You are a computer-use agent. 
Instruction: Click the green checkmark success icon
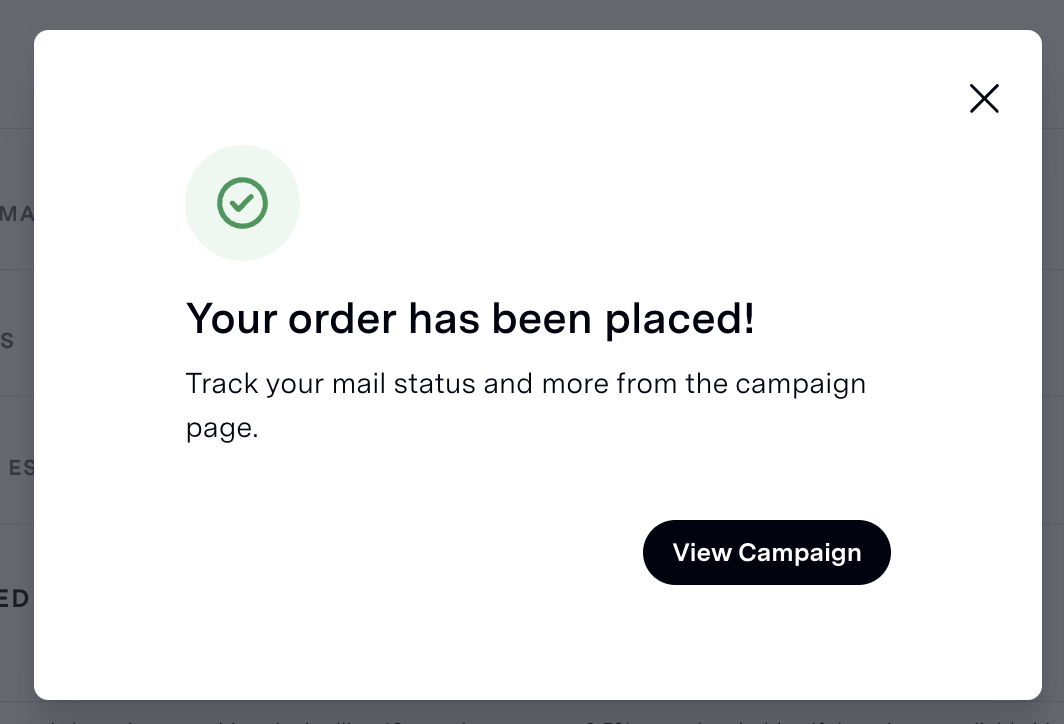(242, 203)
